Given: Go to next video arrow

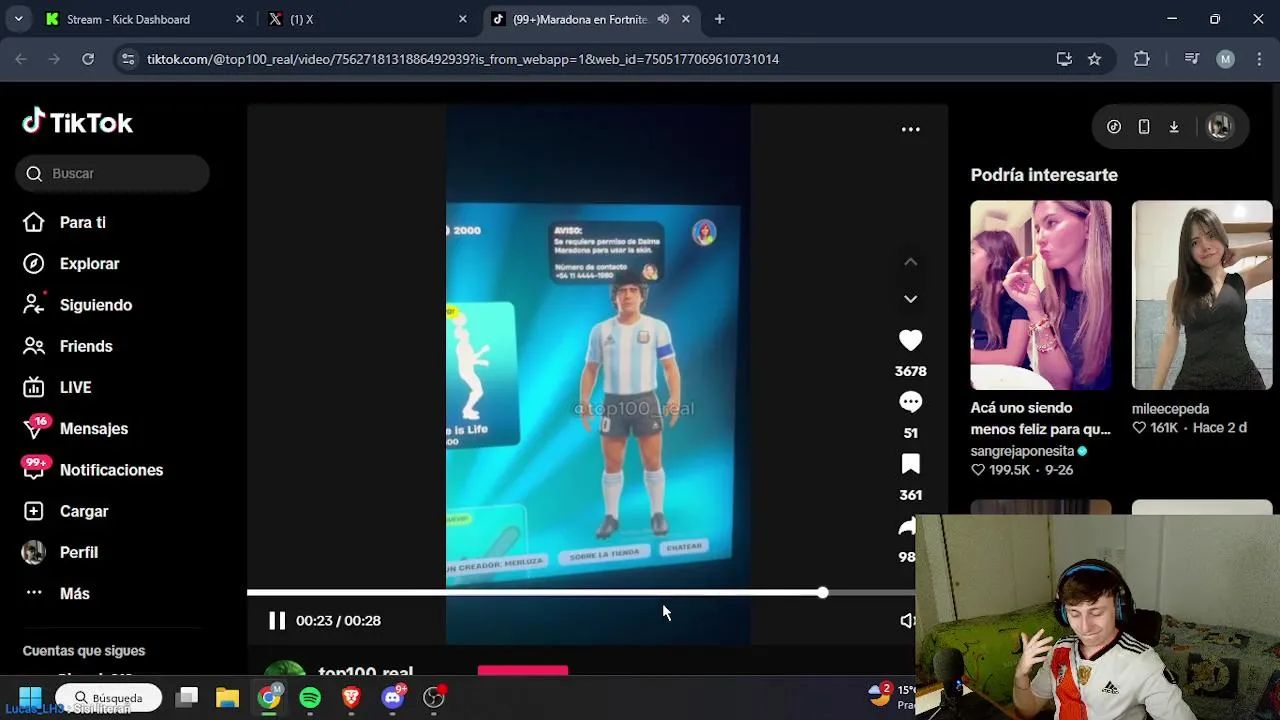Looking at the screenshot, I should click(910, 298).
